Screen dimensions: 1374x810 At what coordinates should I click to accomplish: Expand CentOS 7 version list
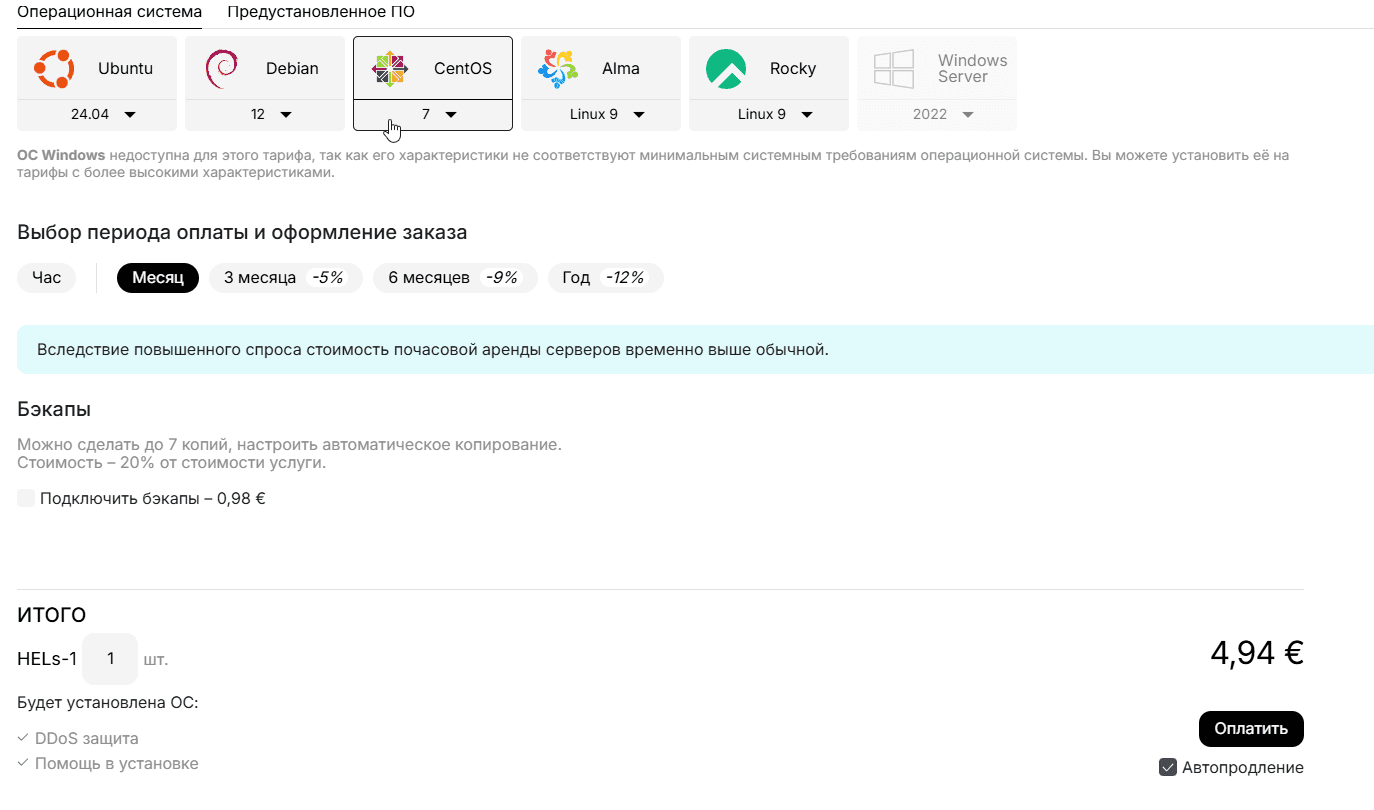(x=433, y=115)
